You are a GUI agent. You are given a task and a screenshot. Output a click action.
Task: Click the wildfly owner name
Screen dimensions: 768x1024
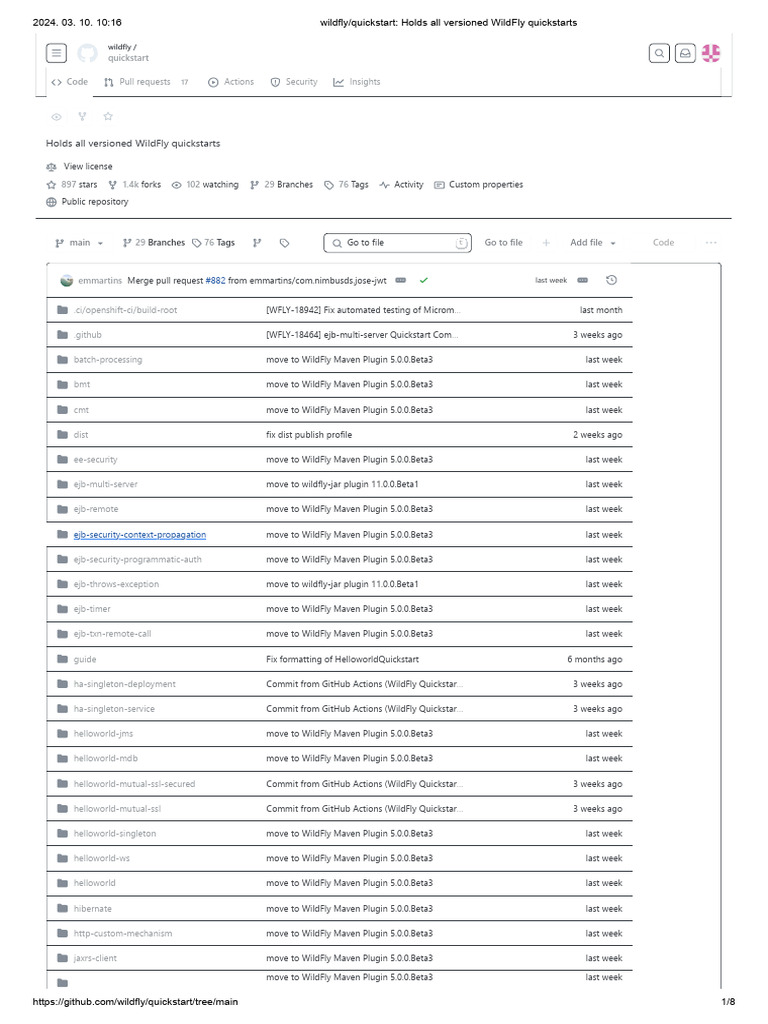tap(120, 47)
